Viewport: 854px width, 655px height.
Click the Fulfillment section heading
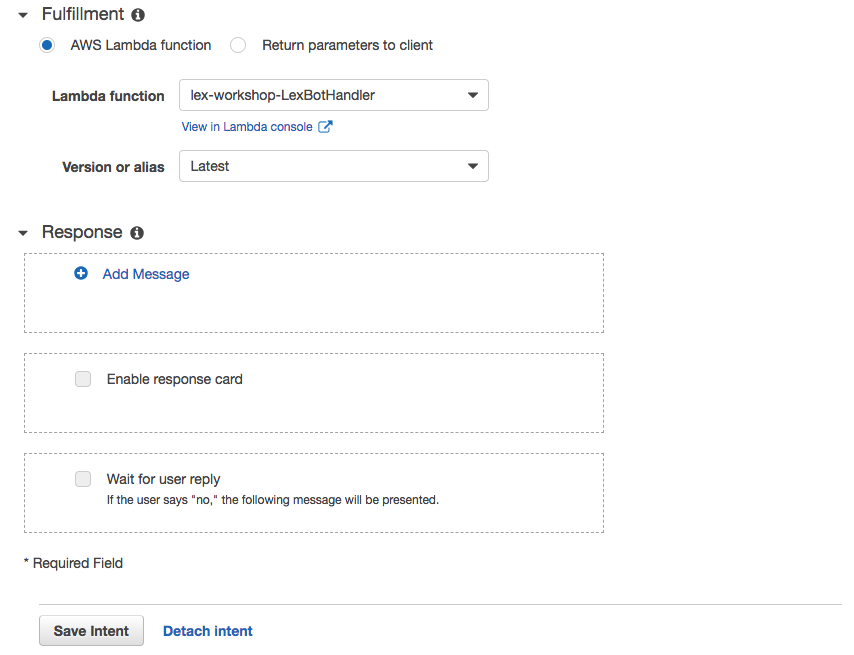pos(83,14)
